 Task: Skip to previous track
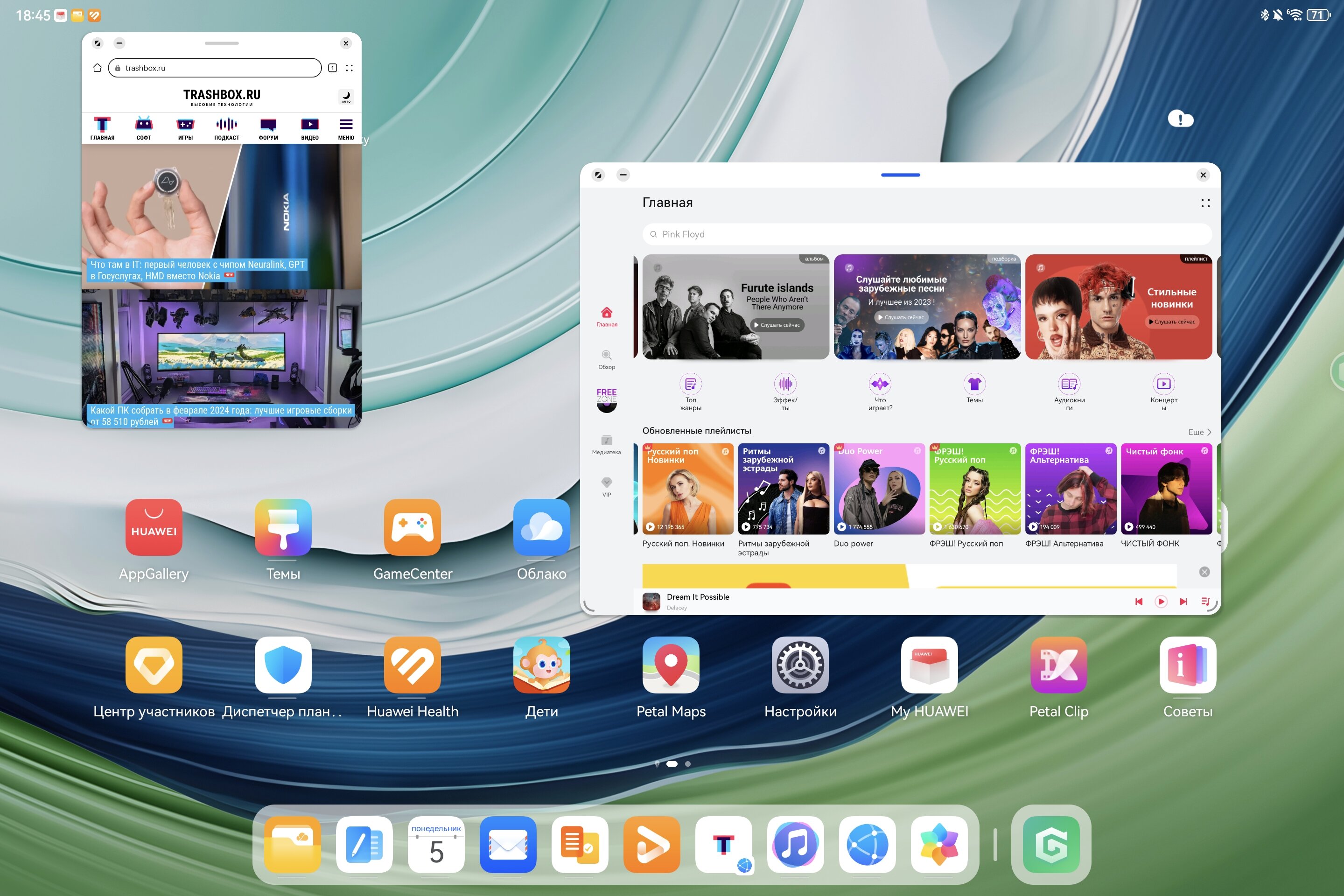point(1138,602)
